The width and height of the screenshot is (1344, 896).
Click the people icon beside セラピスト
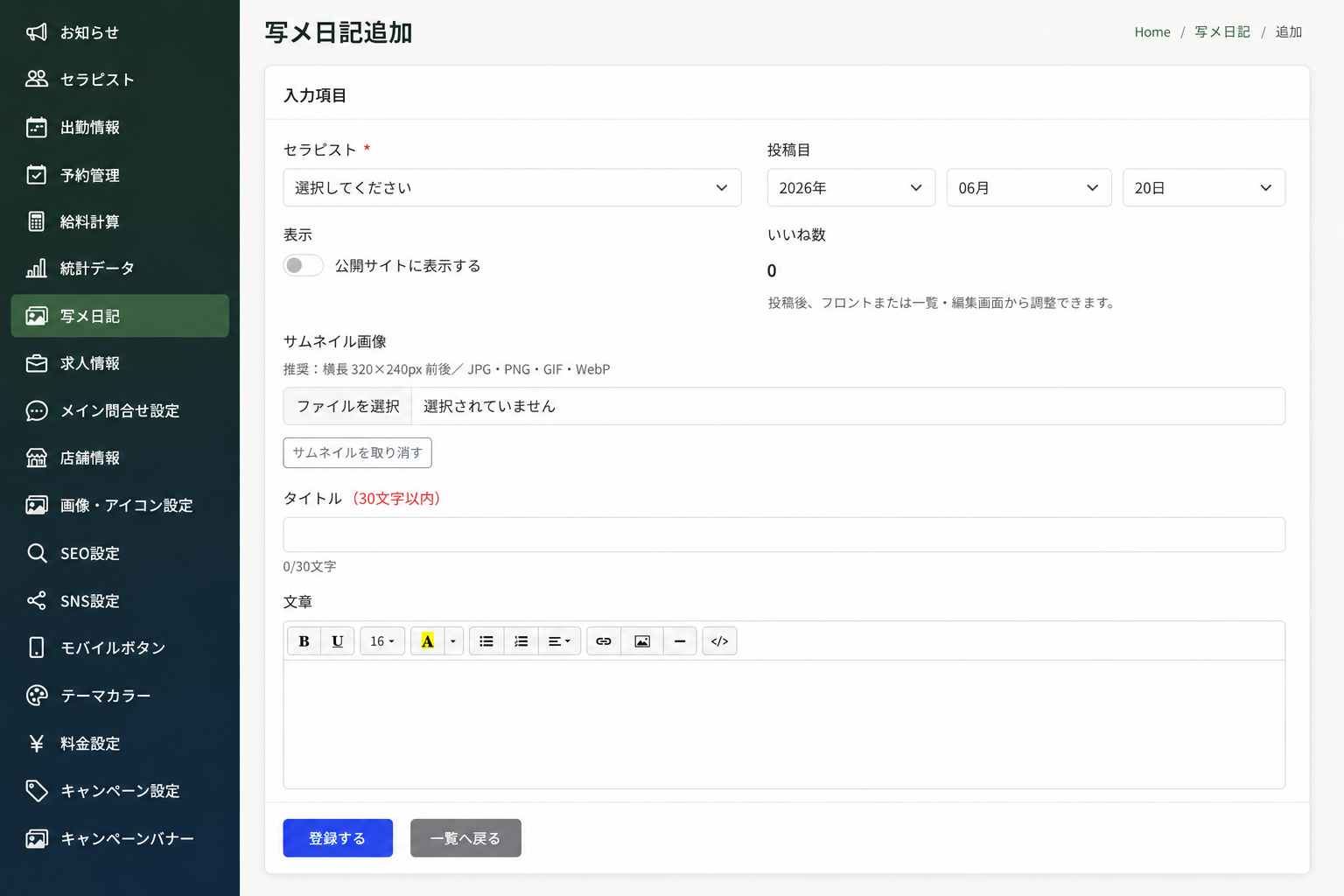[37, 80]
